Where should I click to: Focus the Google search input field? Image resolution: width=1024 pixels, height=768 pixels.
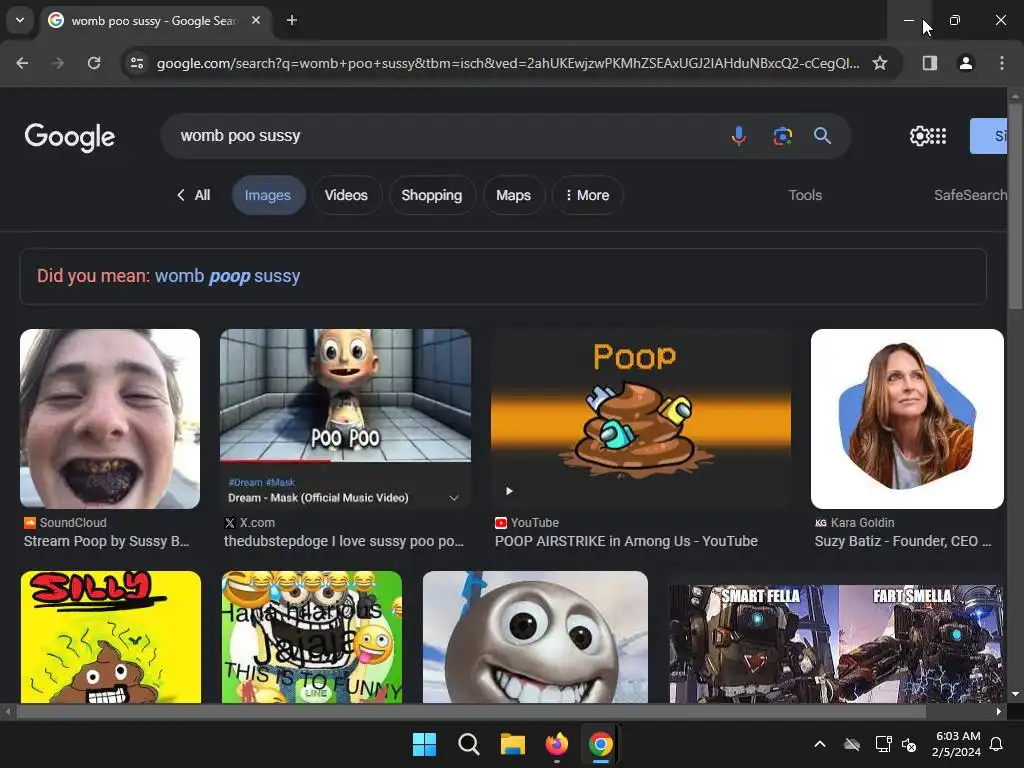tap(444, 136)
